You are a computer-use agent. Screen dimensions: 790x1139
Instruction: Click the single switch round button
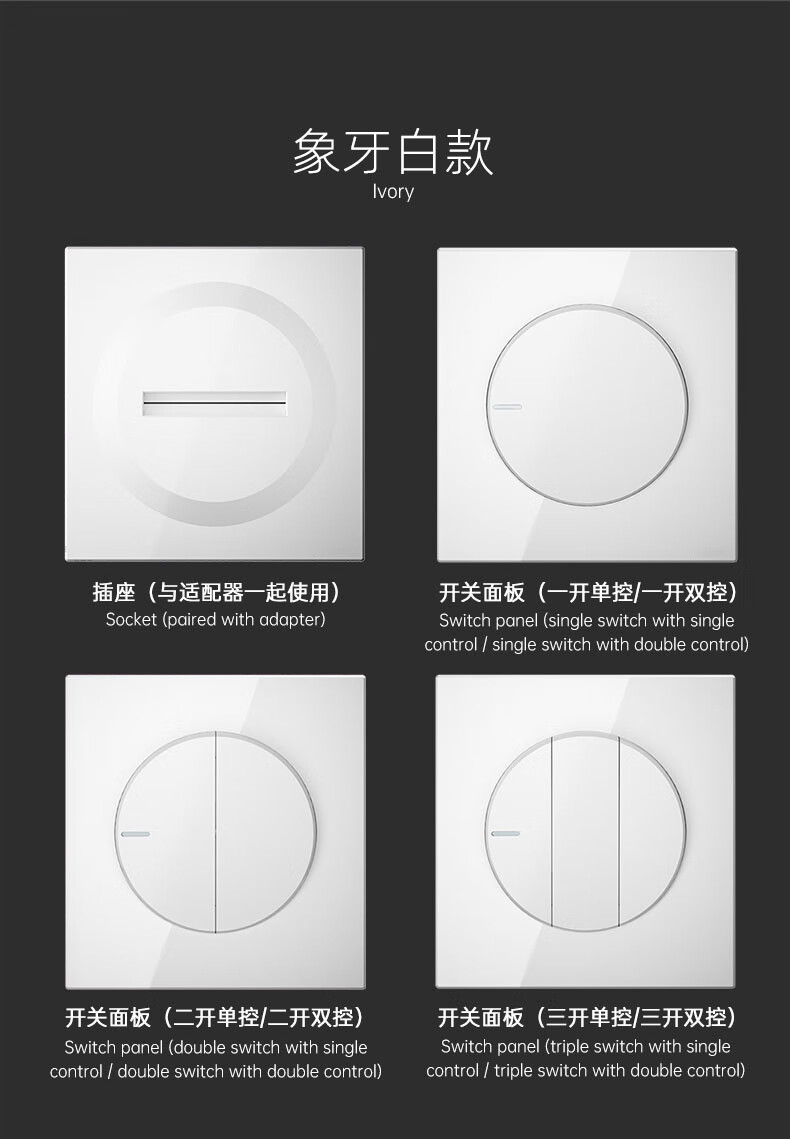pos(587,405)
